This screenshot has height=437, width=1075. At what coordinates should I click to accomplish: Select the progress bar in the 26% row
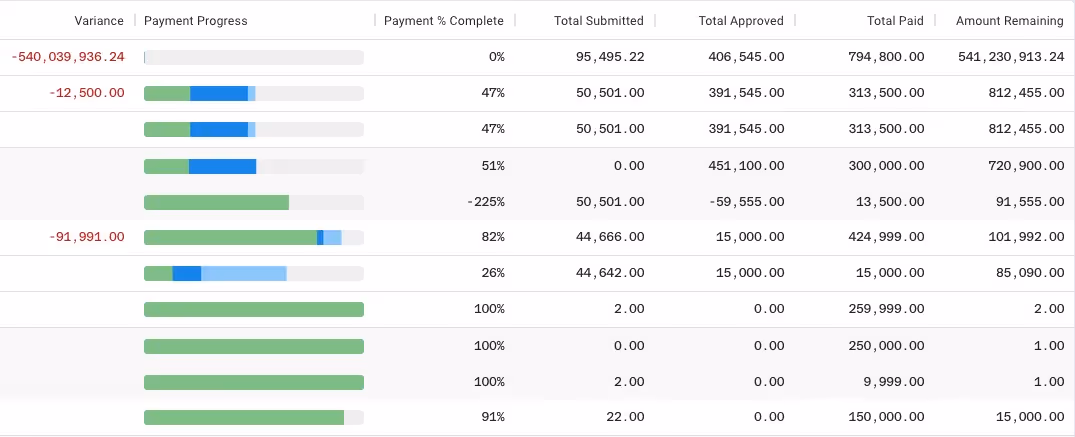click(x=254, y=273)
